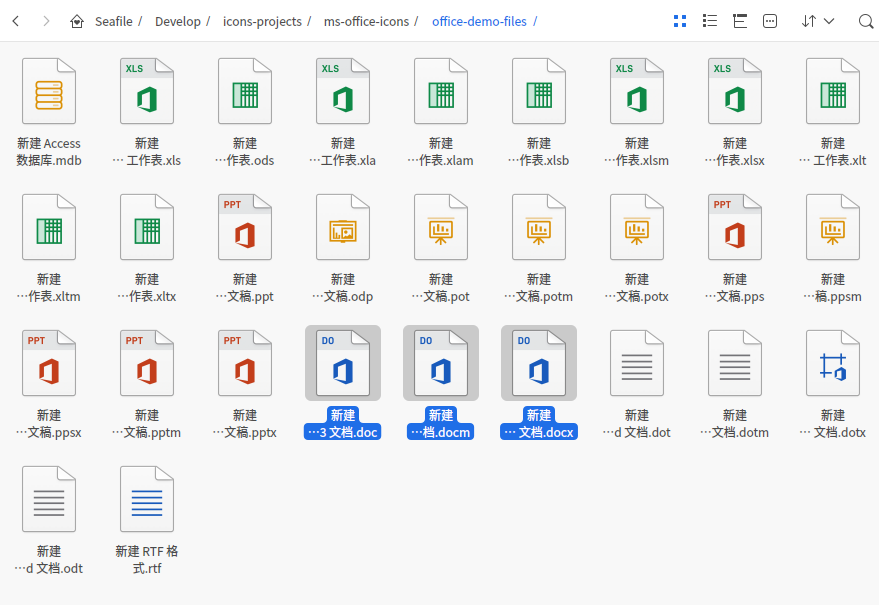Select the .pptm file icon

point(147,363)
